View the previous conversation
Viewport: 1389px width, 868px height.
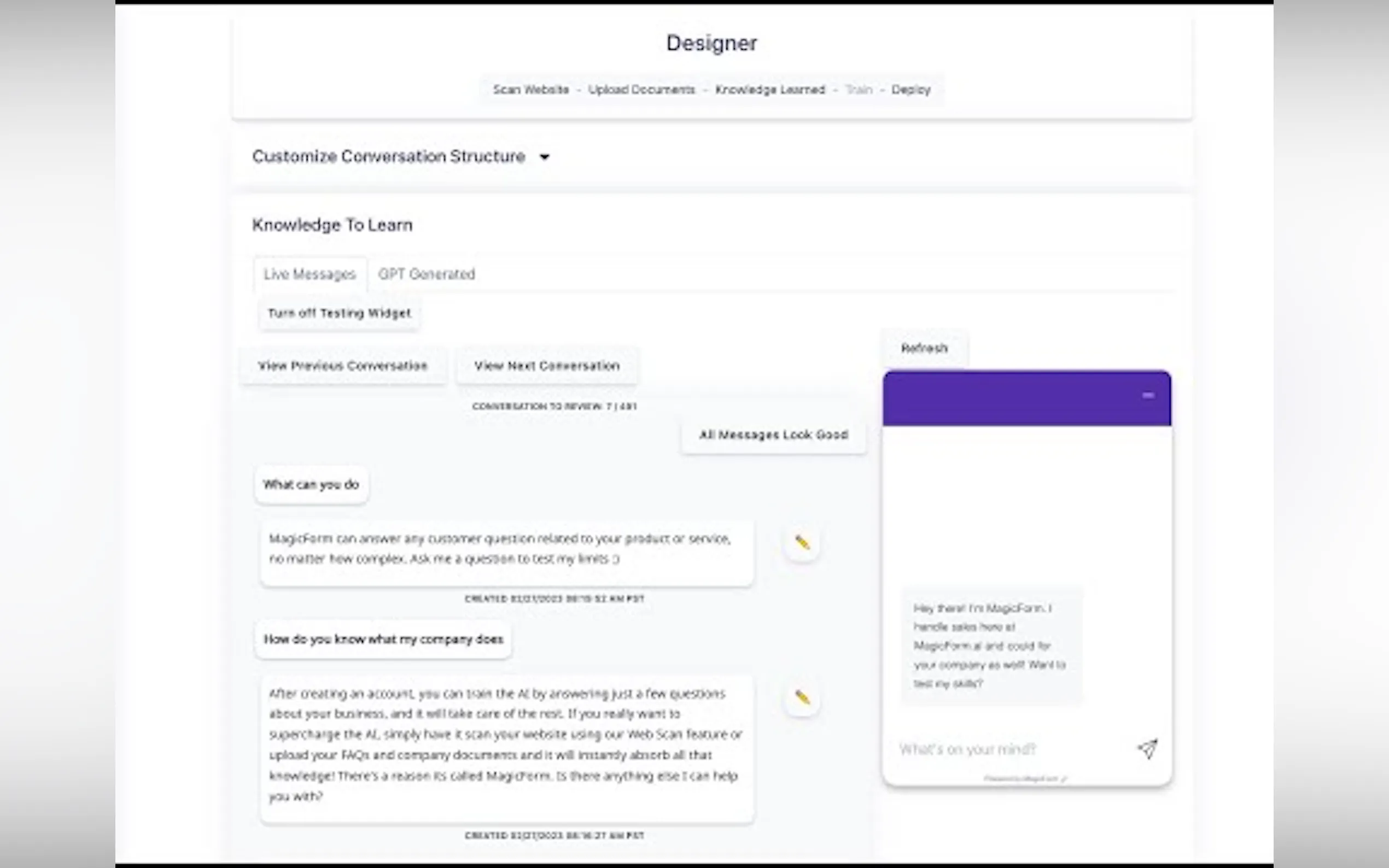coord(343,366)
